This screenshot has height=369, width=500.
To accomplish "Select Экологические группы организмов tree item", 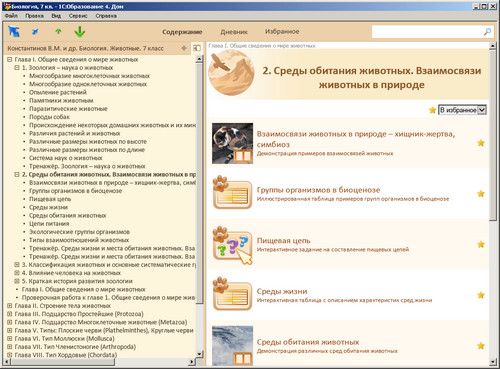I will click(79, 232).
